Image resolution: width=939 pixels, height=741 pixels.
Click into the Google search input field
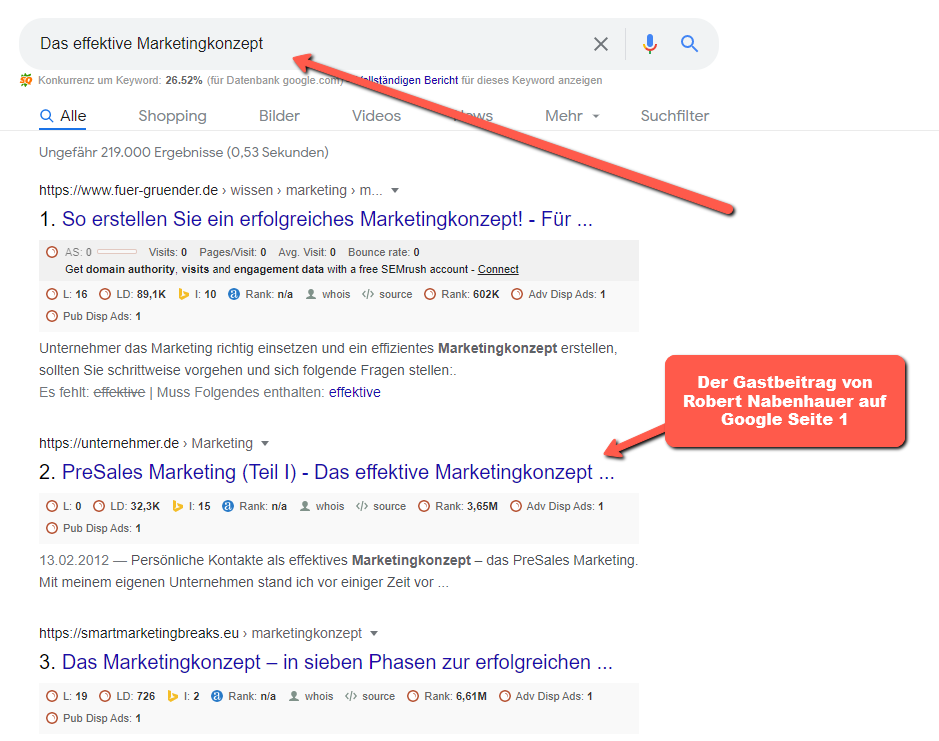300,44
